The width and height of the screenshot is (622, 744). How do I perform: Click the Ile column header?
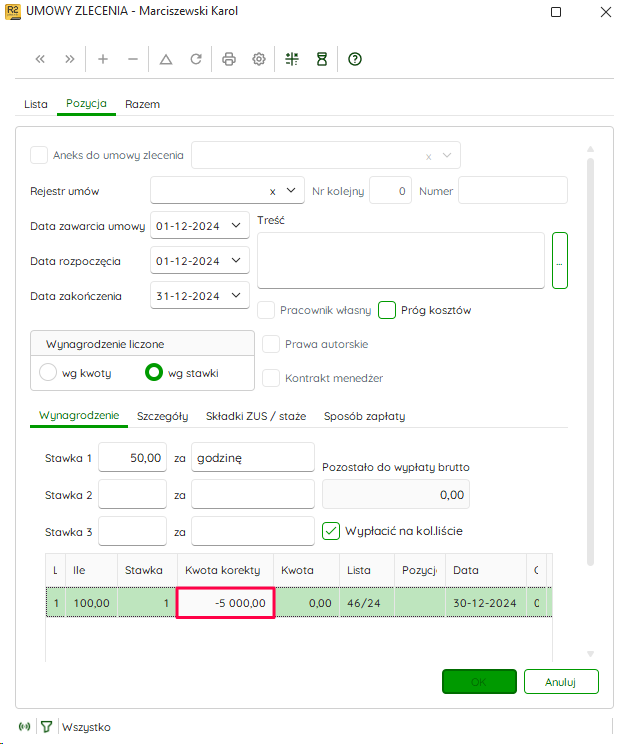pyautogui.click(x=91, y=570)
